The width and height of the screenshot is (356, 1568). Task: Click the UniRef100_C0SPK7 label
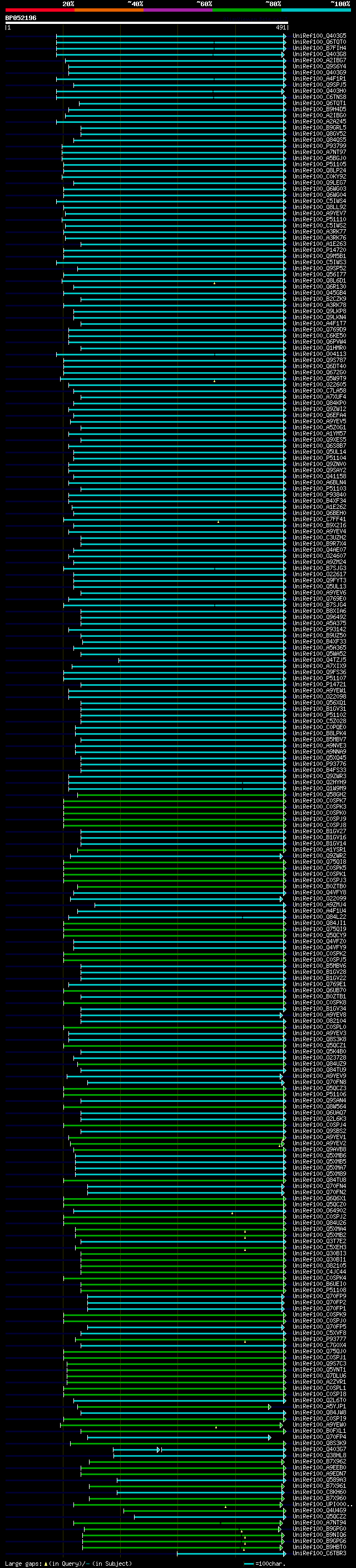(x=319, y=800)
